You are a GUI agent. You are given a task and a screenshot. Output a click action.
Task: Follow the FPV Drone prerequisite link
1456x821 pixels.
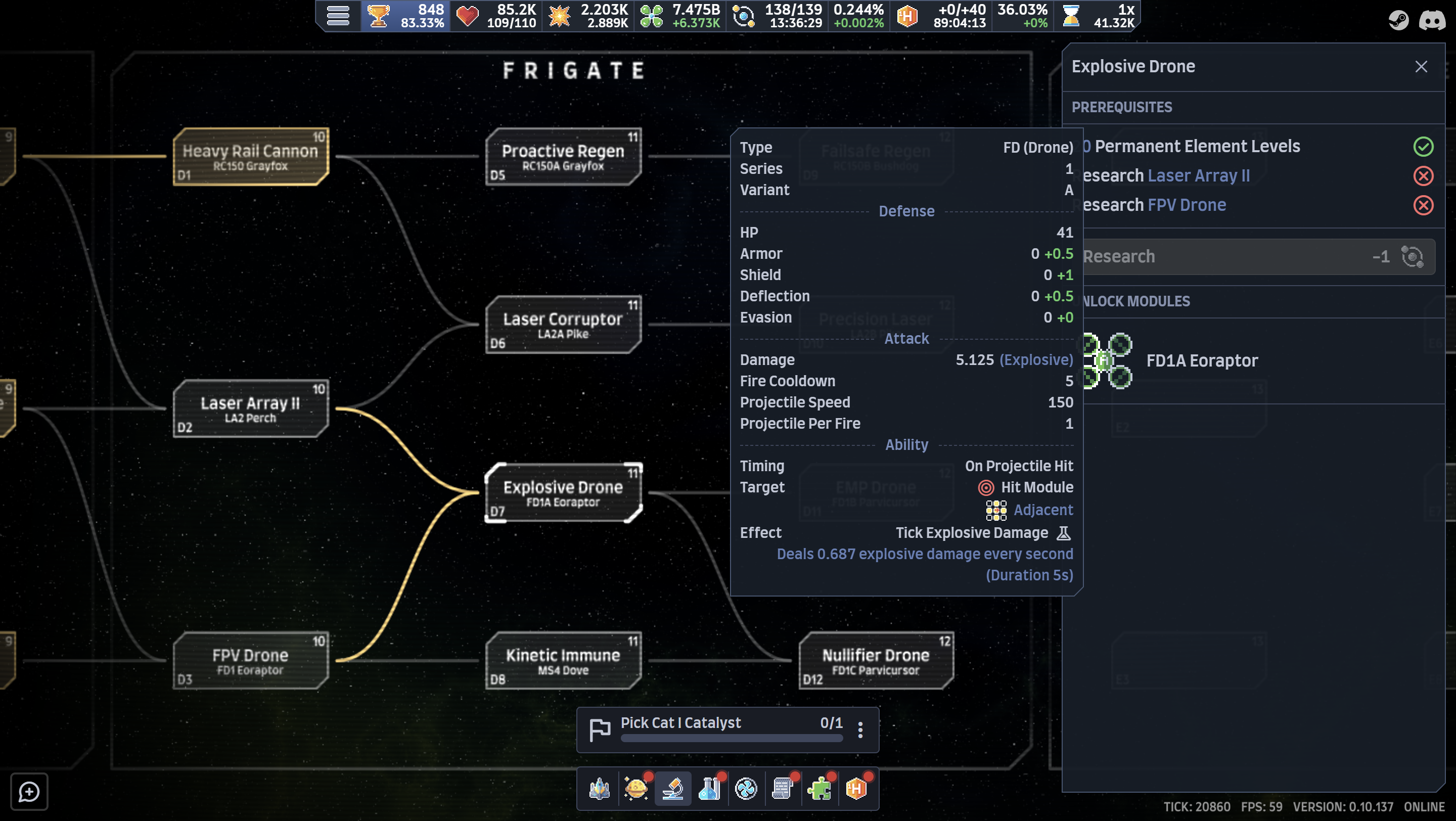coord(1187,205)
